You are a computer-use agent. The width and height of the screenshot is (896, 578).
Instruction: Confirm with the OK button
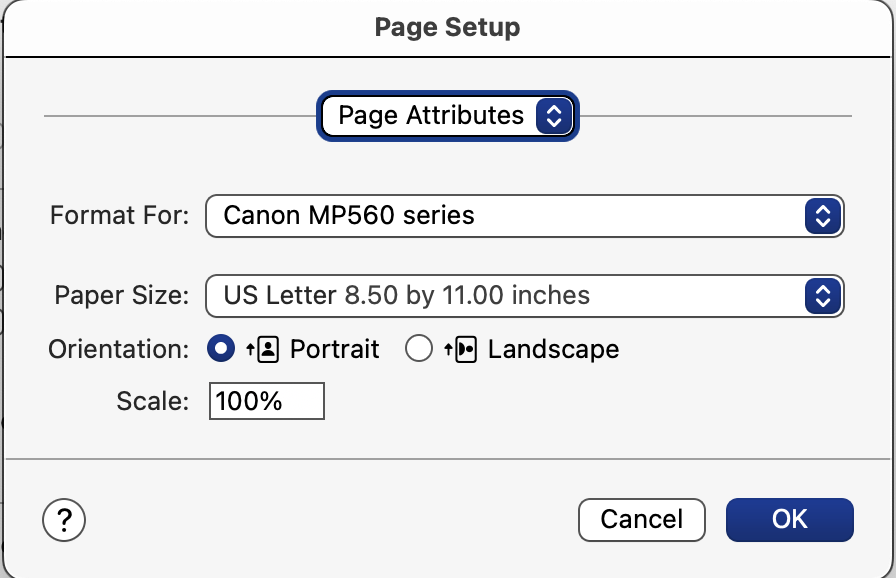[x=790, y=520]
